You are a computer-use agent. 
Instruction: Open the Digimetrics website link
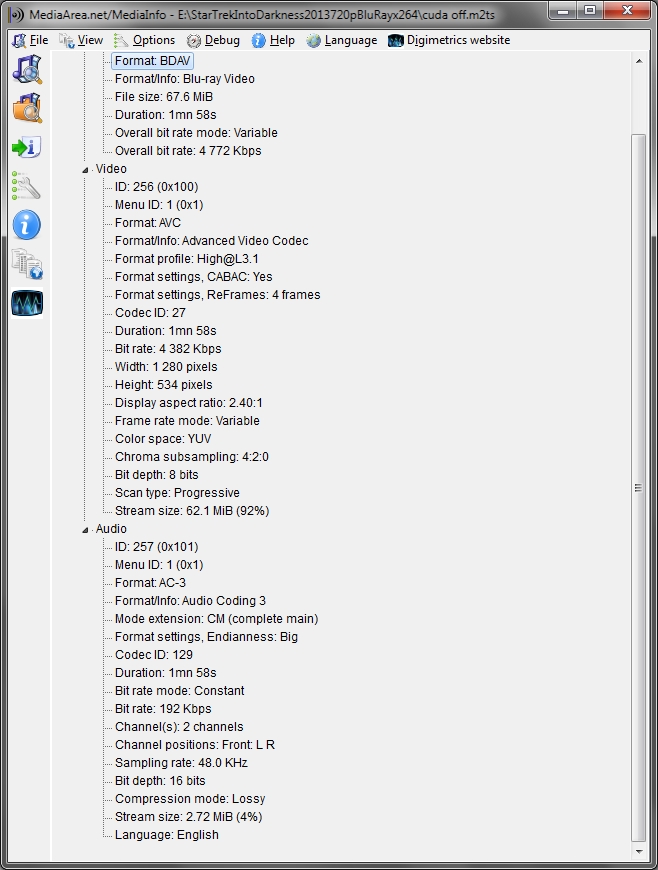(449, 40)
